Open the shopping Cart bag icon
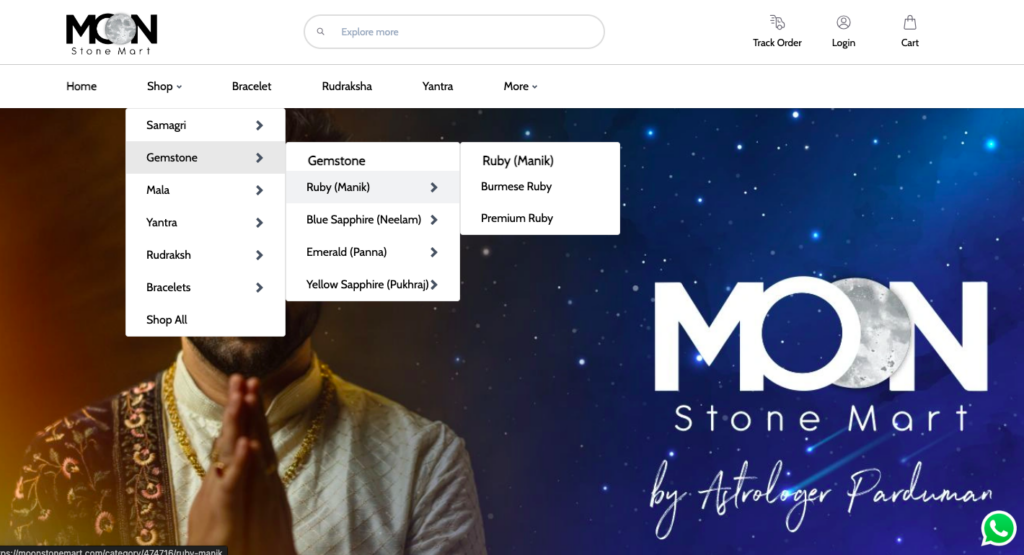 point(910,23)
